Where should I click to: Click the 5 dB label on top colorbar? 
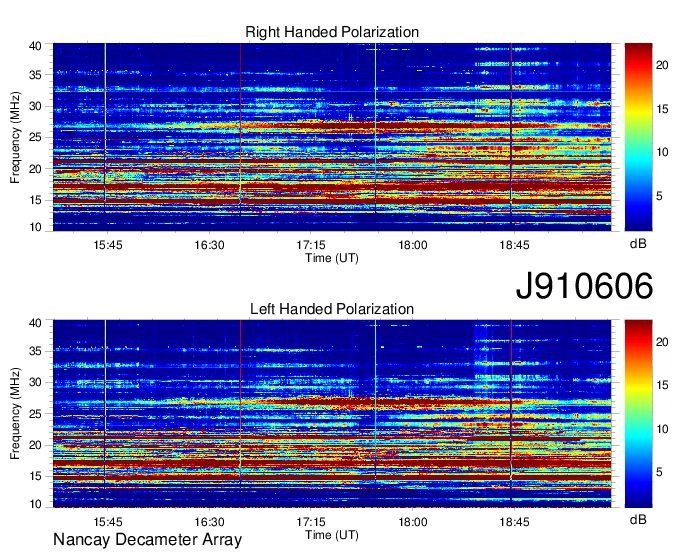pyautogui.click(x=659, y=196)
